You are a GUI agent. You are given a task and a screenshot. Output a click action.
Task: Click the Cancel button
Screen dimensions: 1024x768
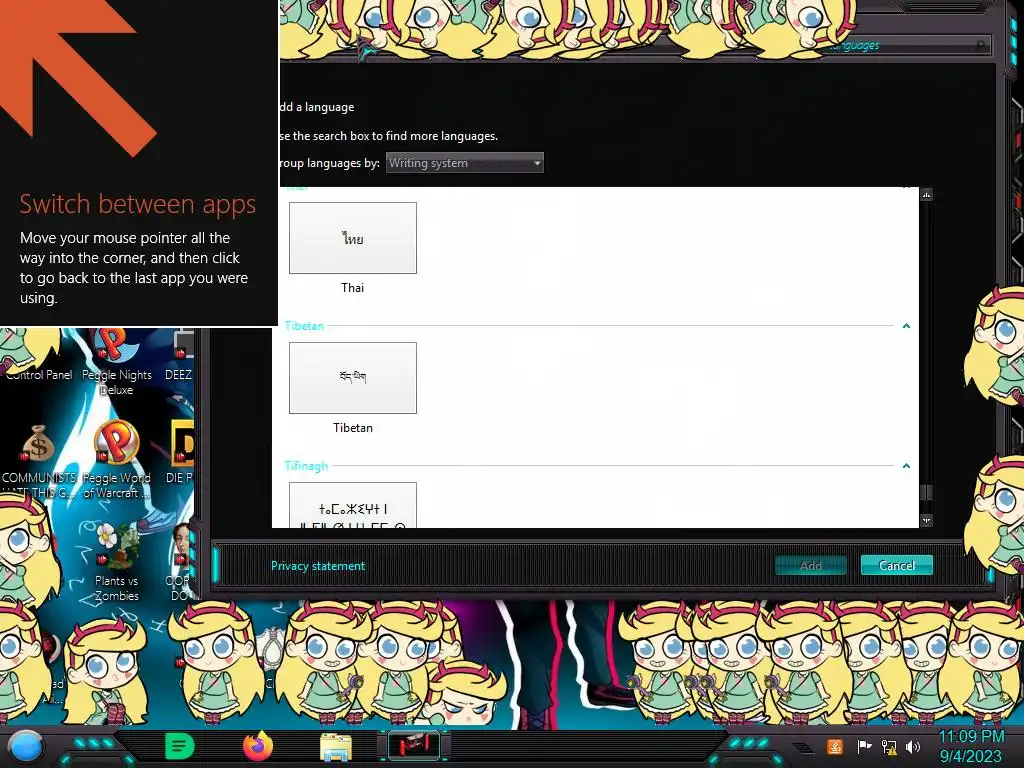point(897,565)
